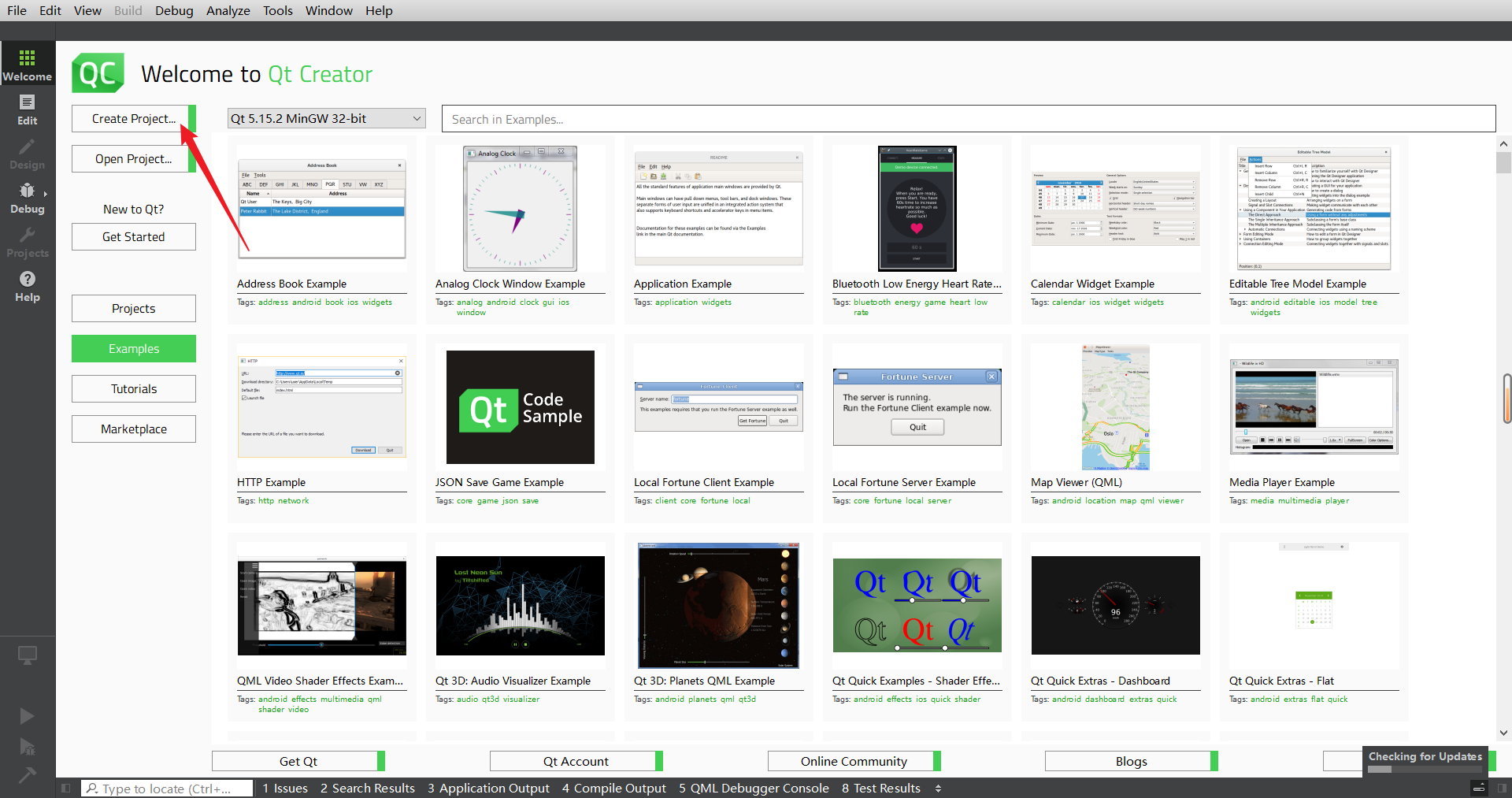Open the View menu

point(87,10)
